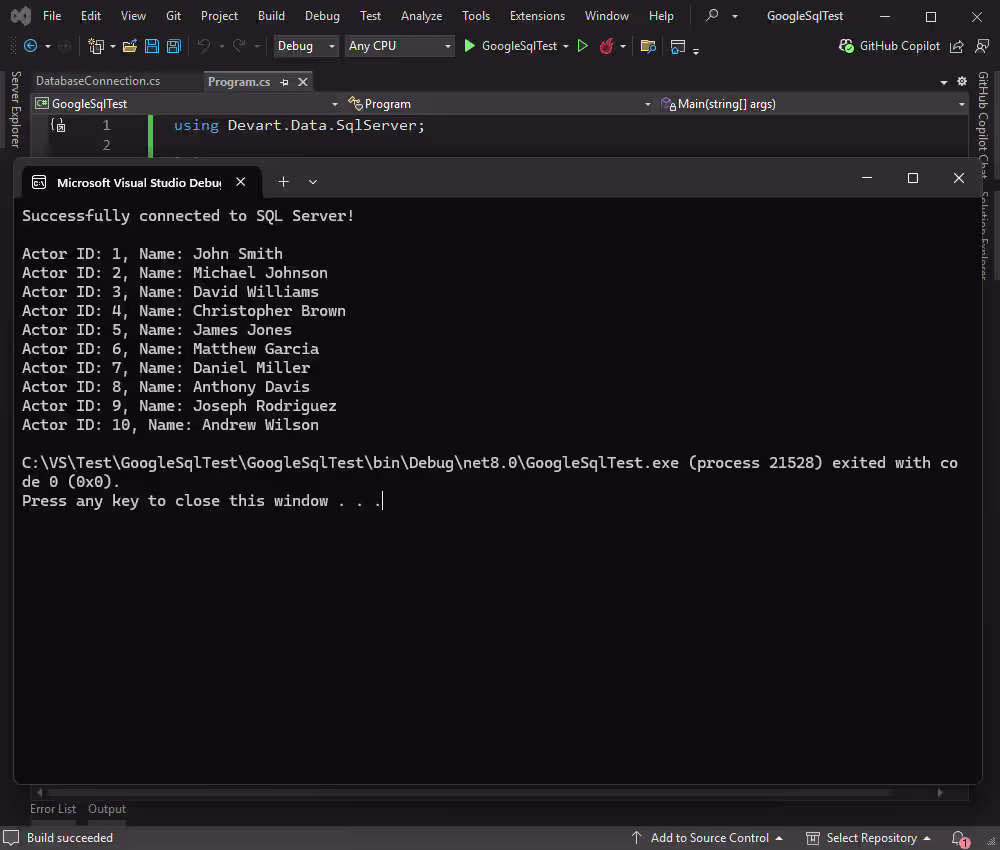Click Select Repository in the status bar
Image resolution: width=1000 pixels, height=850 pixels.
pyautogui.click(x=869, y=838)
